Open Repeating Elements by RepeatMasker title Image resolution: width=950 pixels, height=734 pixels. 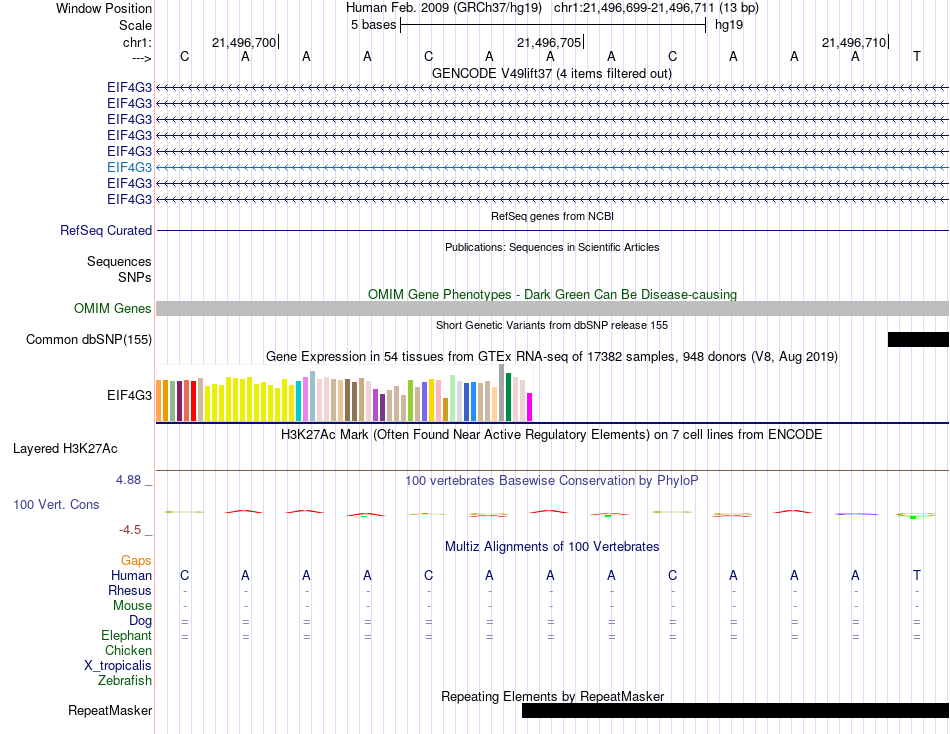coord(552,696)
